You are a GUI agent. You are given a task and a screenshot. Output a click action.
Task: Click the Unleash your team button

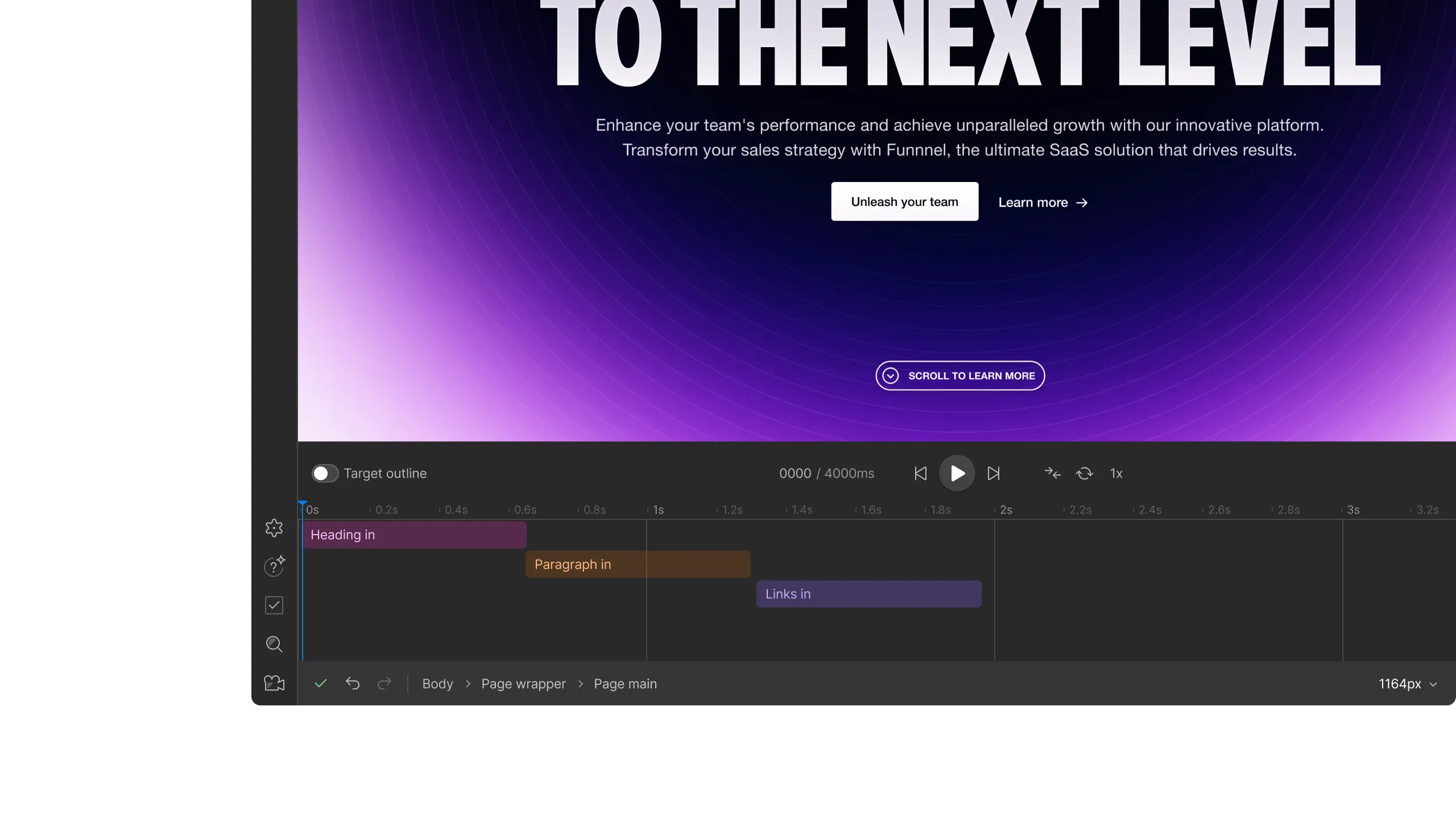tap(904, 201)
